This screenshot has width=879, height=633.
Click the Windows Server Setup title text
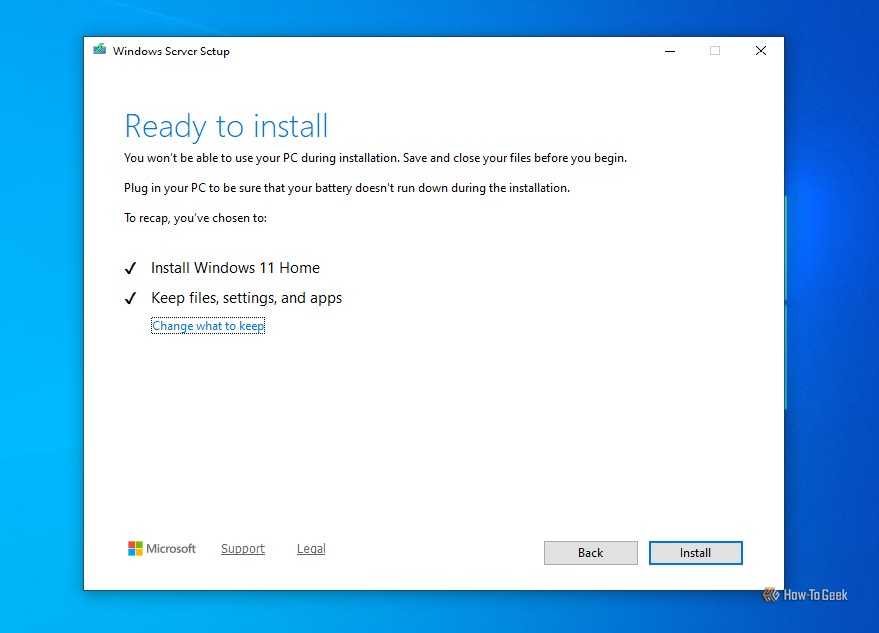[171, 51]
